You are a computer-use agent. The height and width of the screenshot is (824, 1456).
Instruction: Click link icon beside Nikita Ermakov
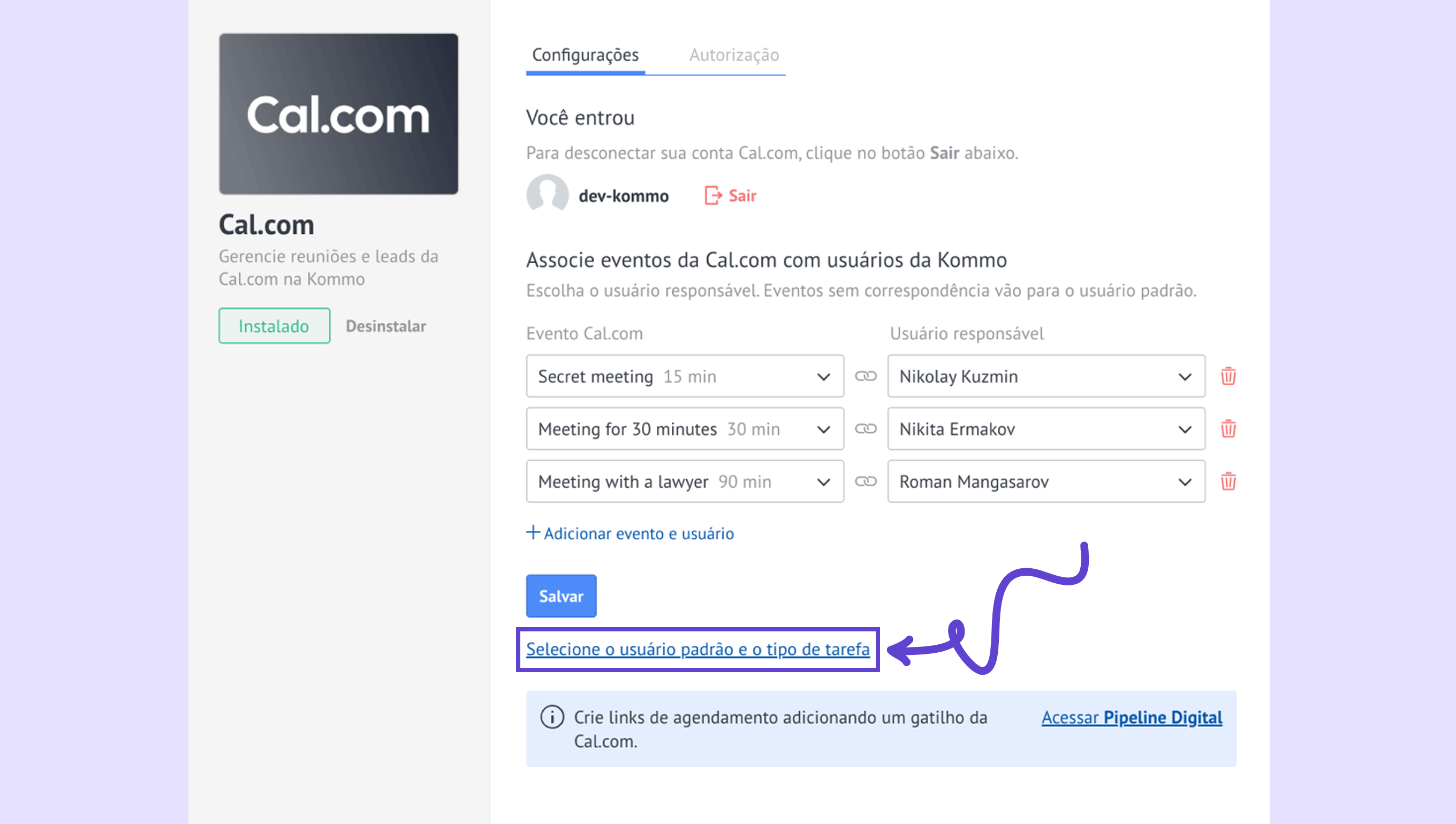[x=866, y=429]
